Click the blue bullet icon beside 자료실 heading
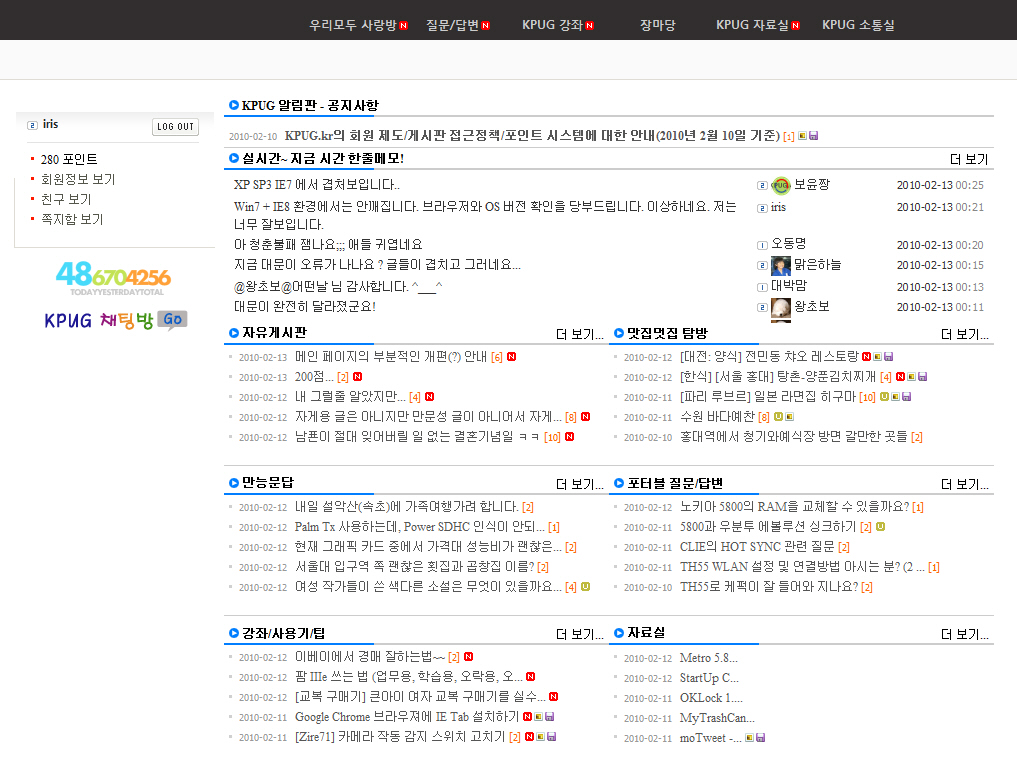Screen dimensions: 1017x759 click(x=619, y=632)
